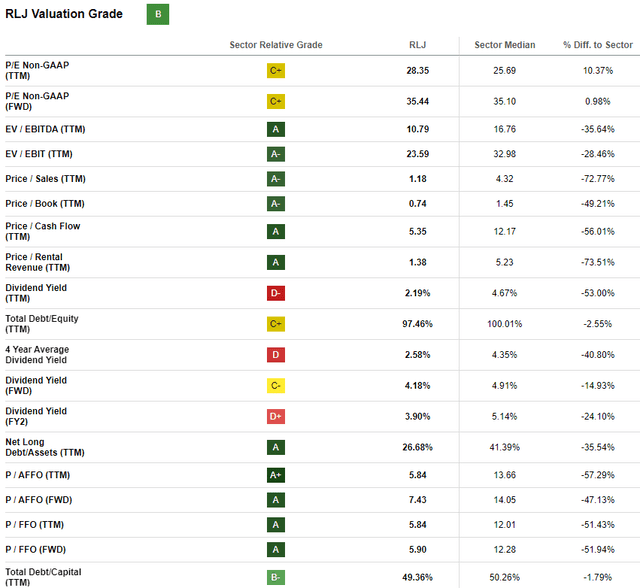Open the Price / Book (TTM) metric

[45, 204]
